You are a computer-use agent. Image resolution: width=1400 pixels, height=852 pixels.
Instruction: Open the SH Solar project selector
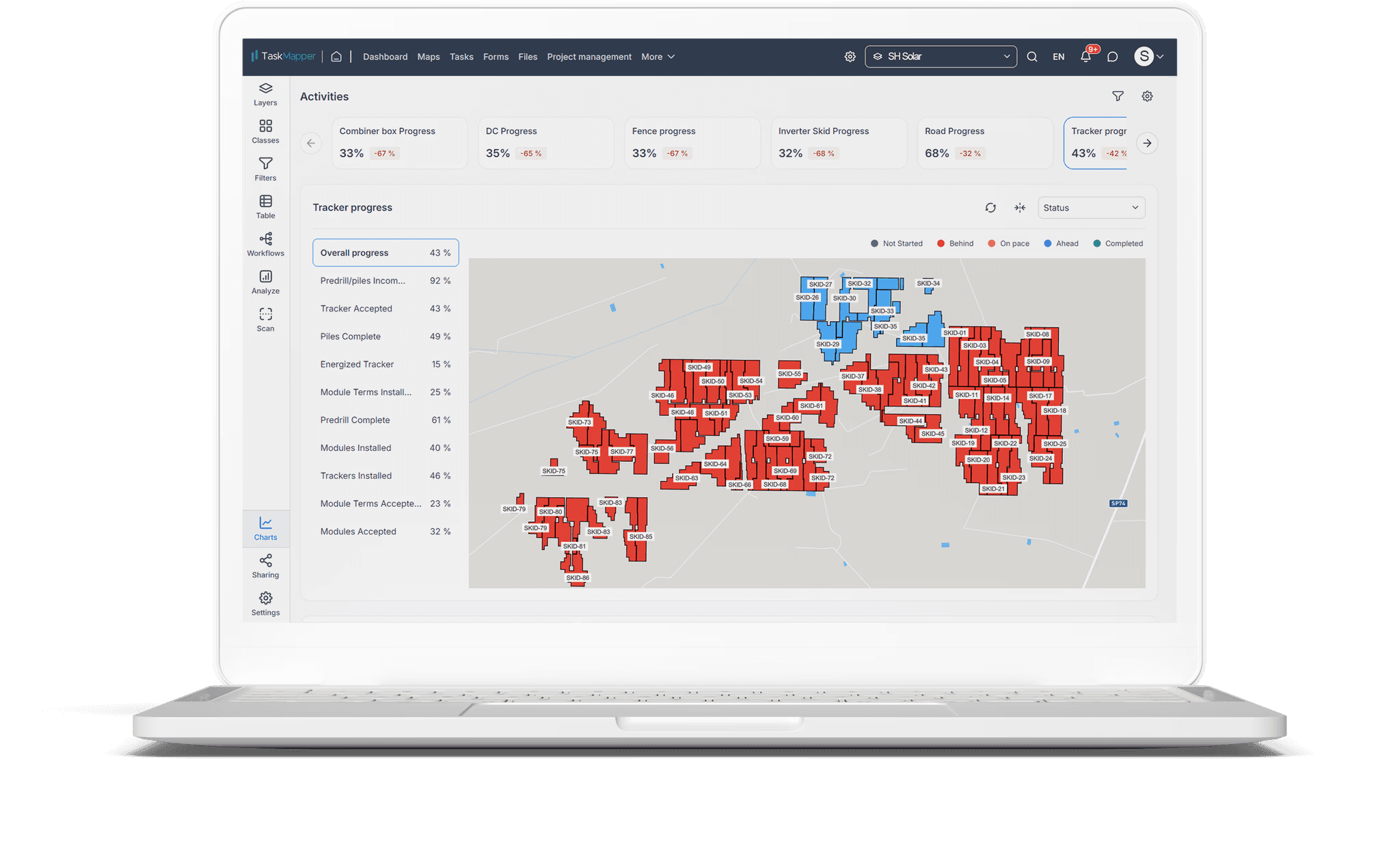point(941,57)
